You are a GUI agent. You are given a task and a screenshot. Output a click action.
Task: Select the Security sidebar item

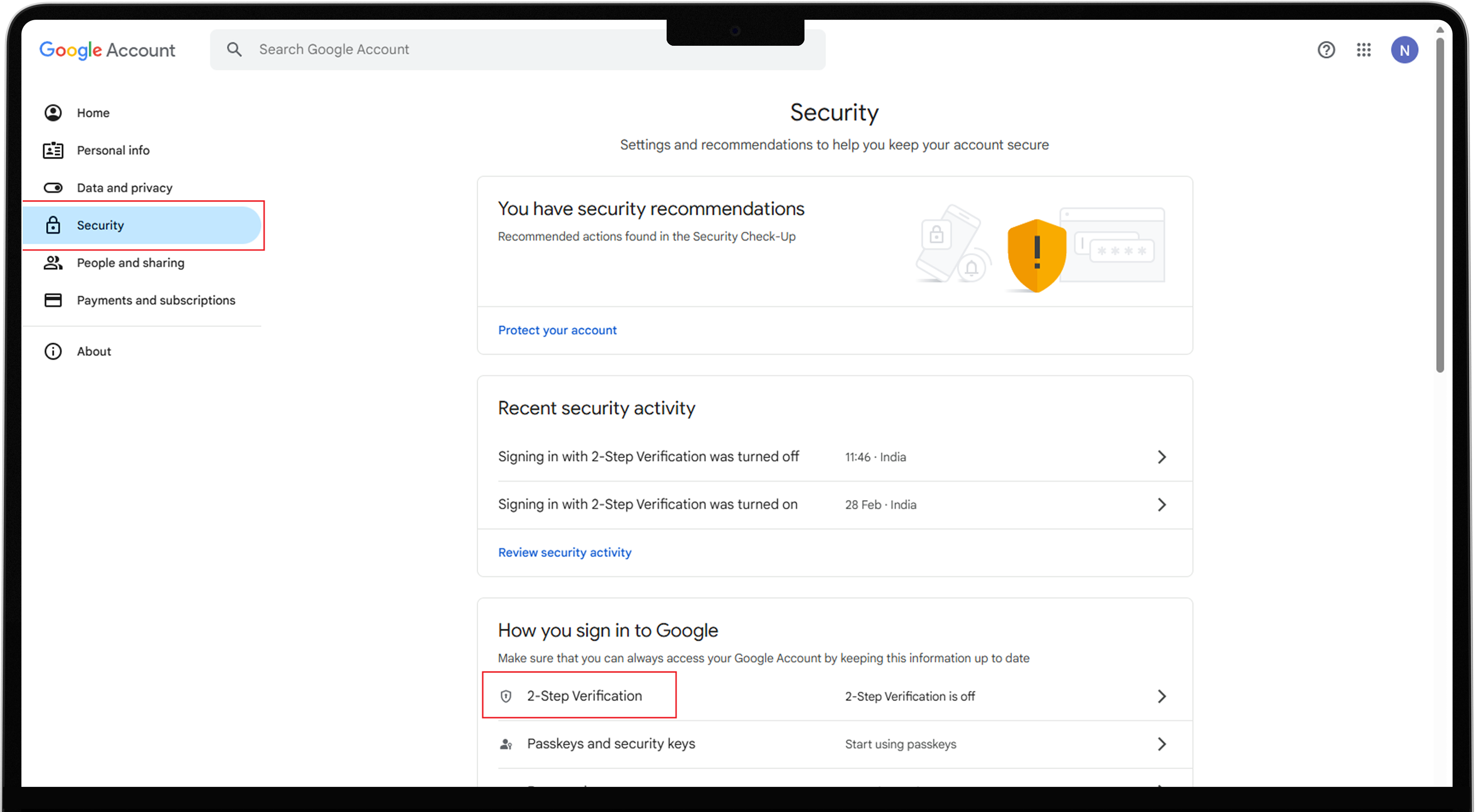point(142,225)
